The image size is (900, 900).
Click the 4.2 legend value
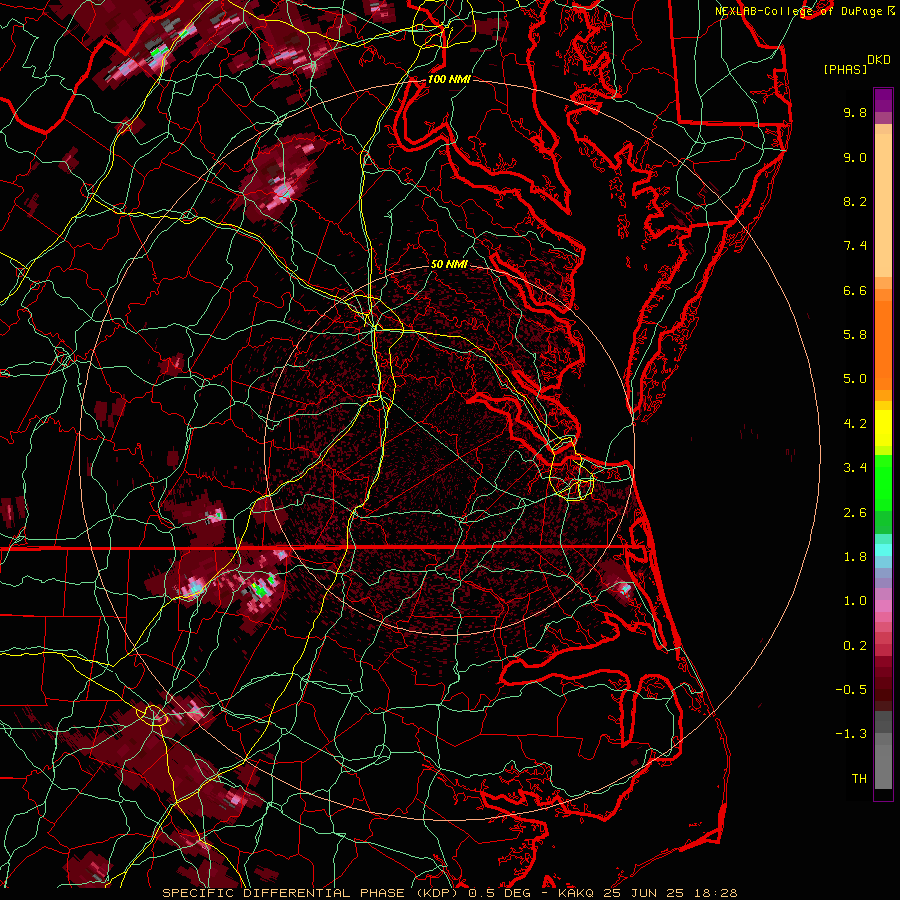(x=855, y=424)
